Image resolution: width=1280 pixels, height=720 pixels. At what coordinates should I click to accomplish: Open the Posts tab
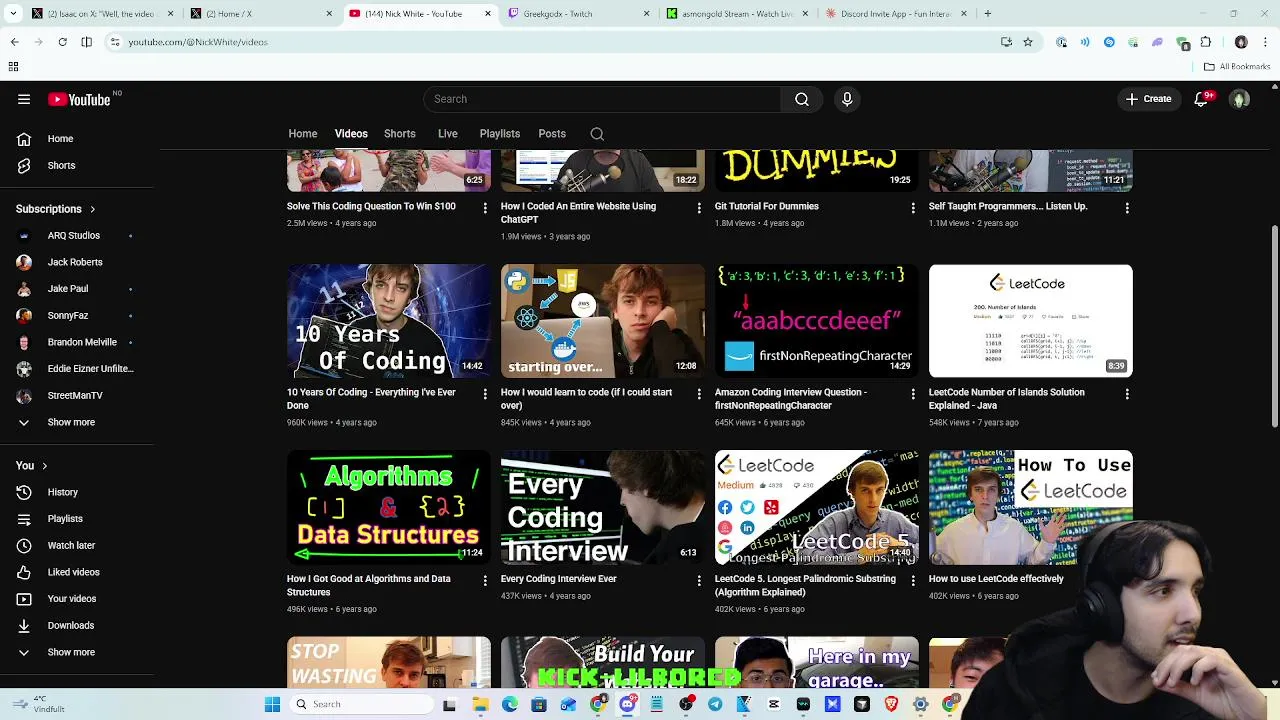point(552,134)
